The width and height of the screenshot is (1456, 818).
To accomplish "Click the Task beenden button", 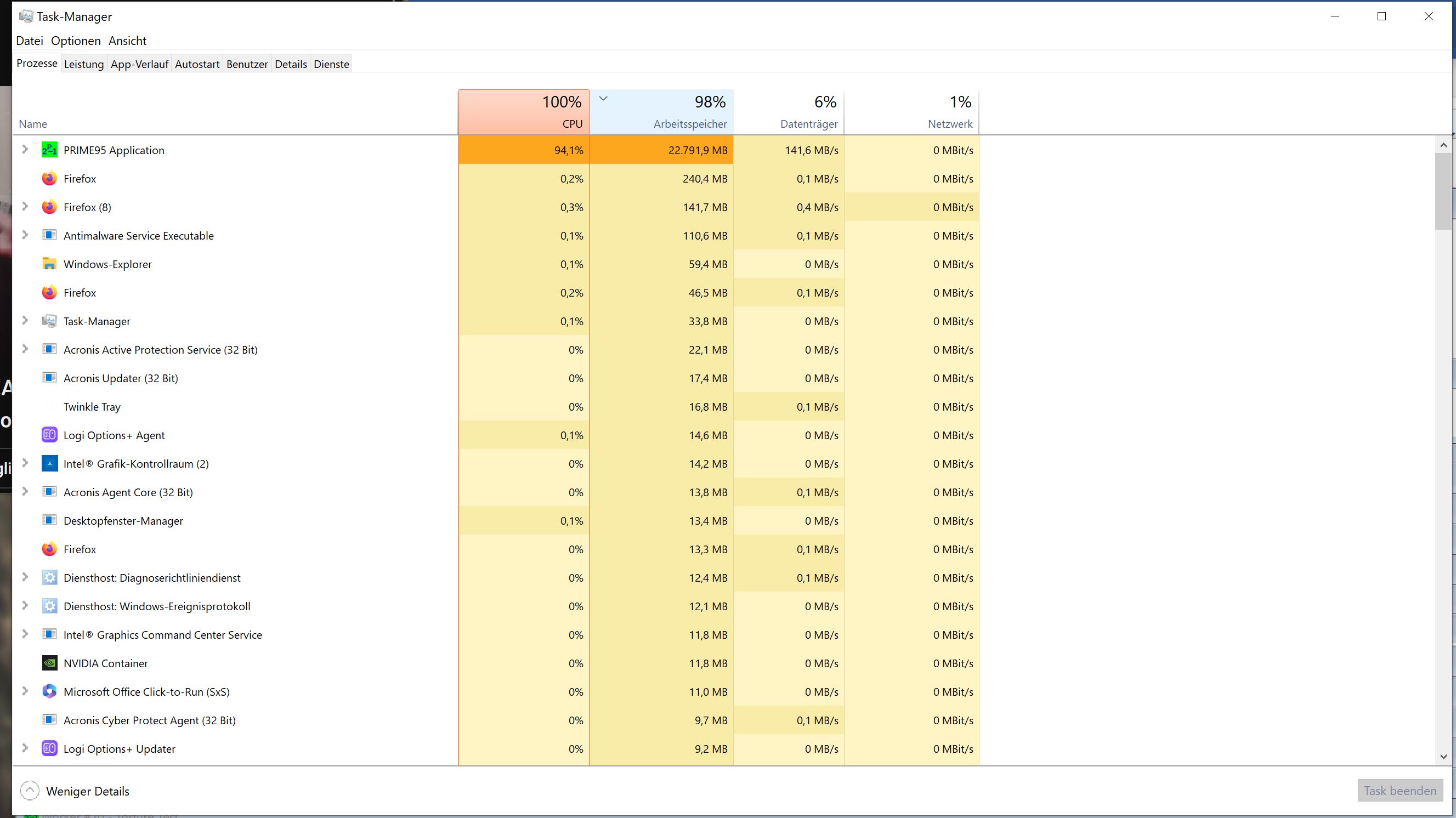I will [1400, 791].
